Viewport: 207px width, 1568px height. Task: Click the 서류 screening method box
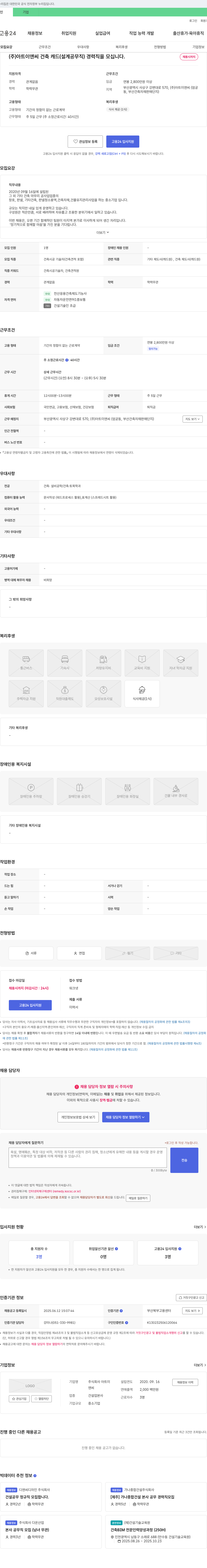(x=31, y=953)
